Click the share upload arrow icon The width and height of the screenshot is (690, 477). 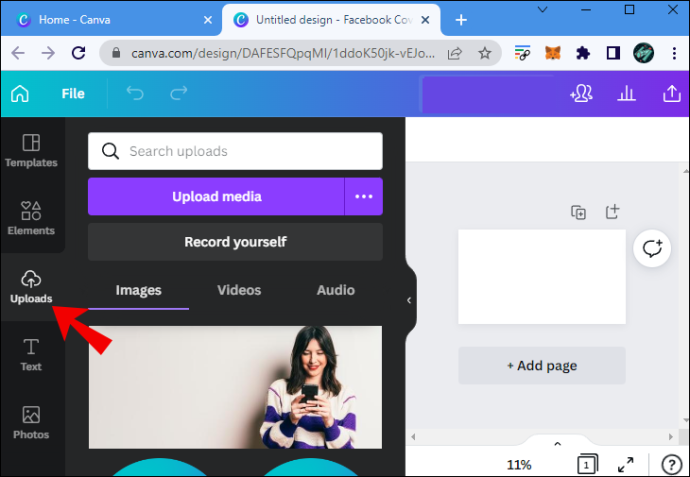672,93
